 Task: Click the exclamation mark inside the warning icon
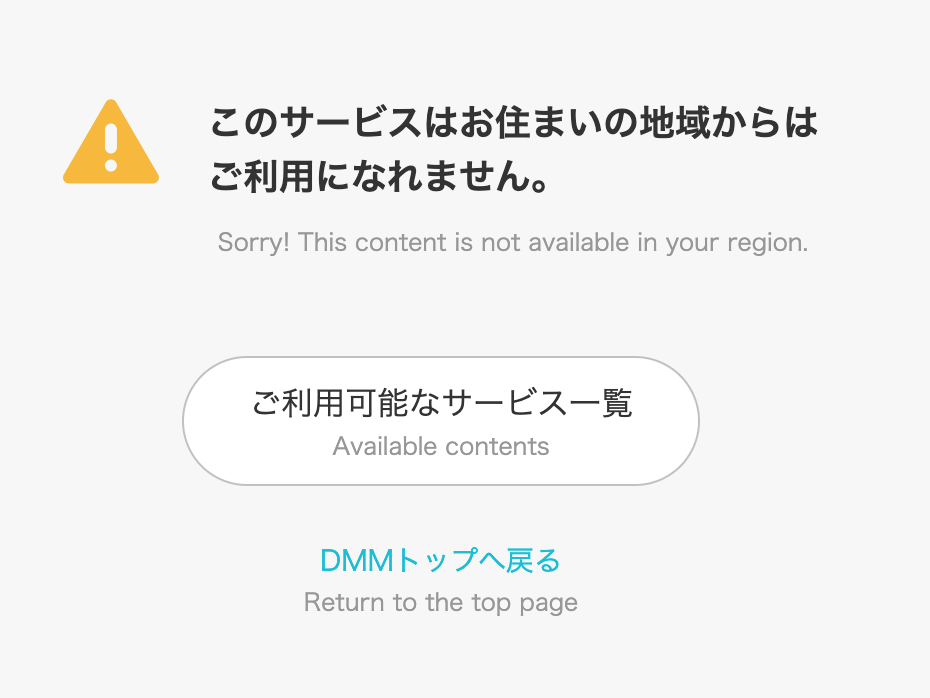111,148
